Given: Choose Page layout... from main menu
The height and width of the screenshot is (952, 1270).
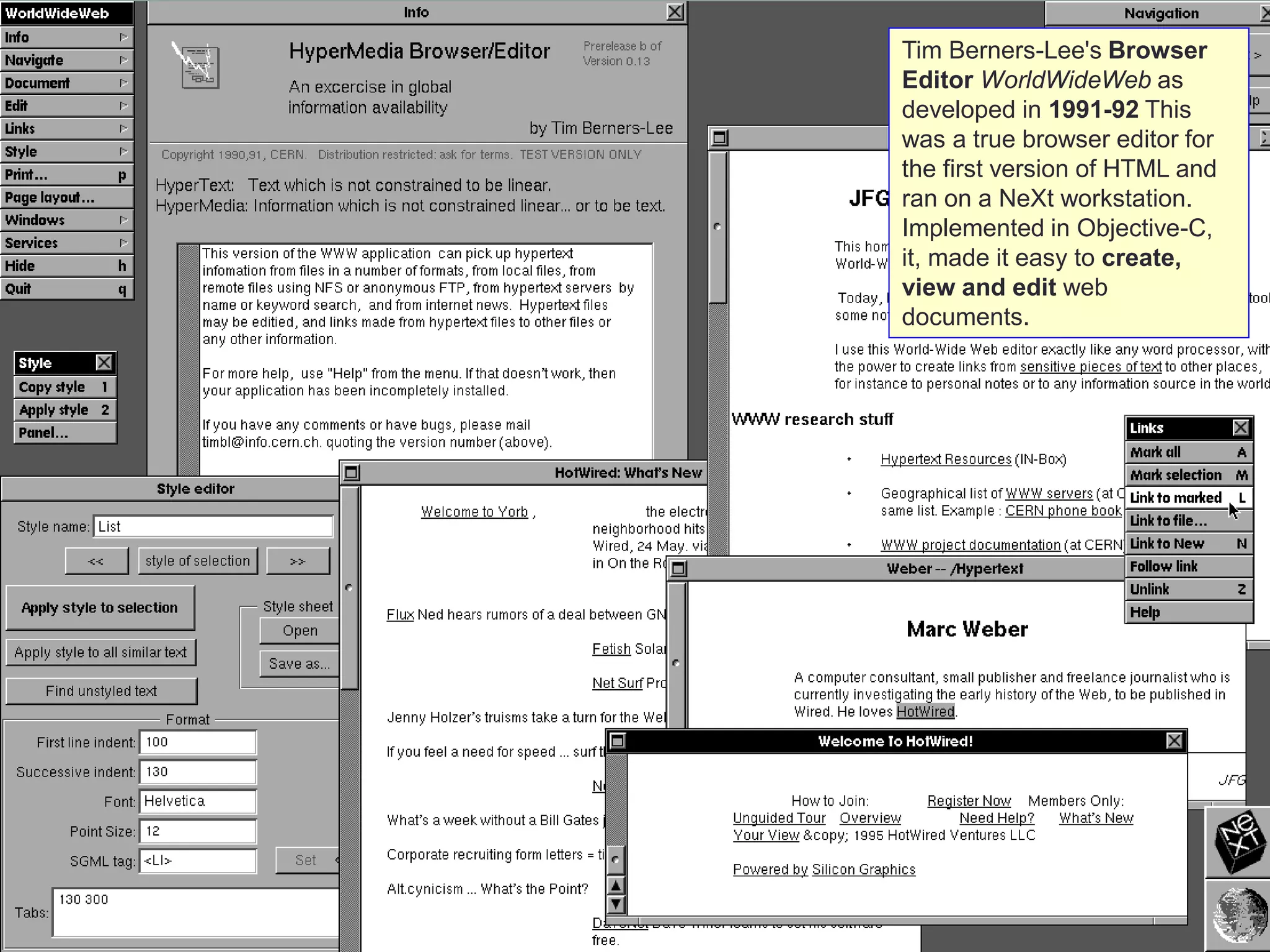Looking at the screenshot, I should coord(66,198).
